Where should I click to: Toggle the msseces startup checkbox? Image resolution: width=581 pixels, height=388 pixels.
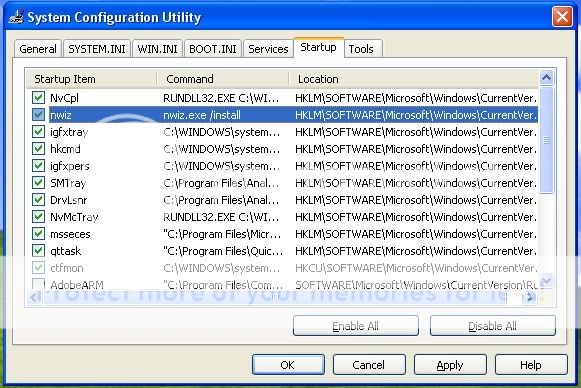coord(38,234)
